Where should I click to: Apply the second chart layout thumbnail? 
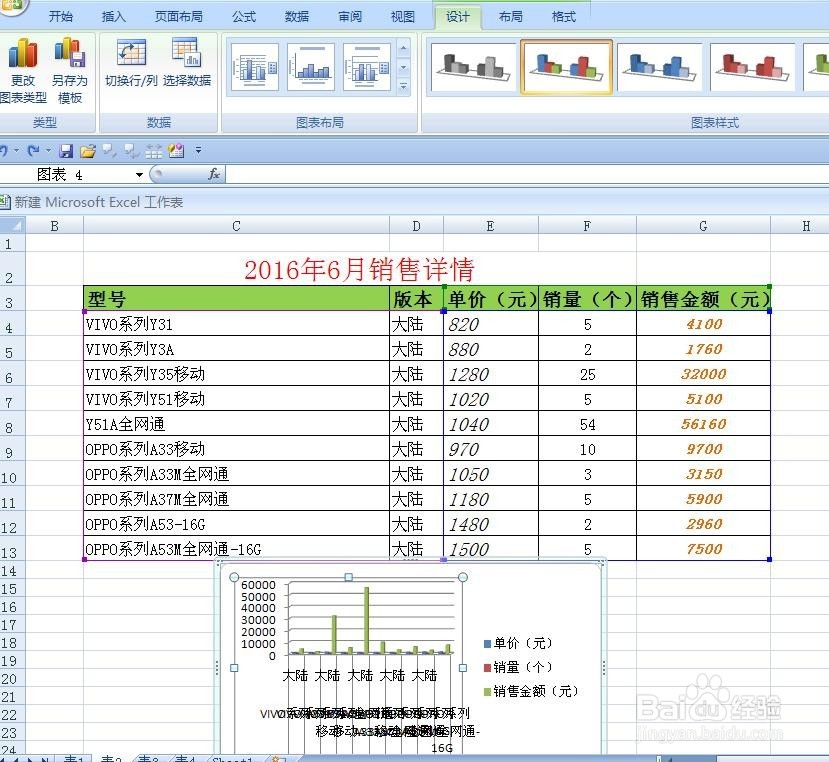click(x=311, y=67)
